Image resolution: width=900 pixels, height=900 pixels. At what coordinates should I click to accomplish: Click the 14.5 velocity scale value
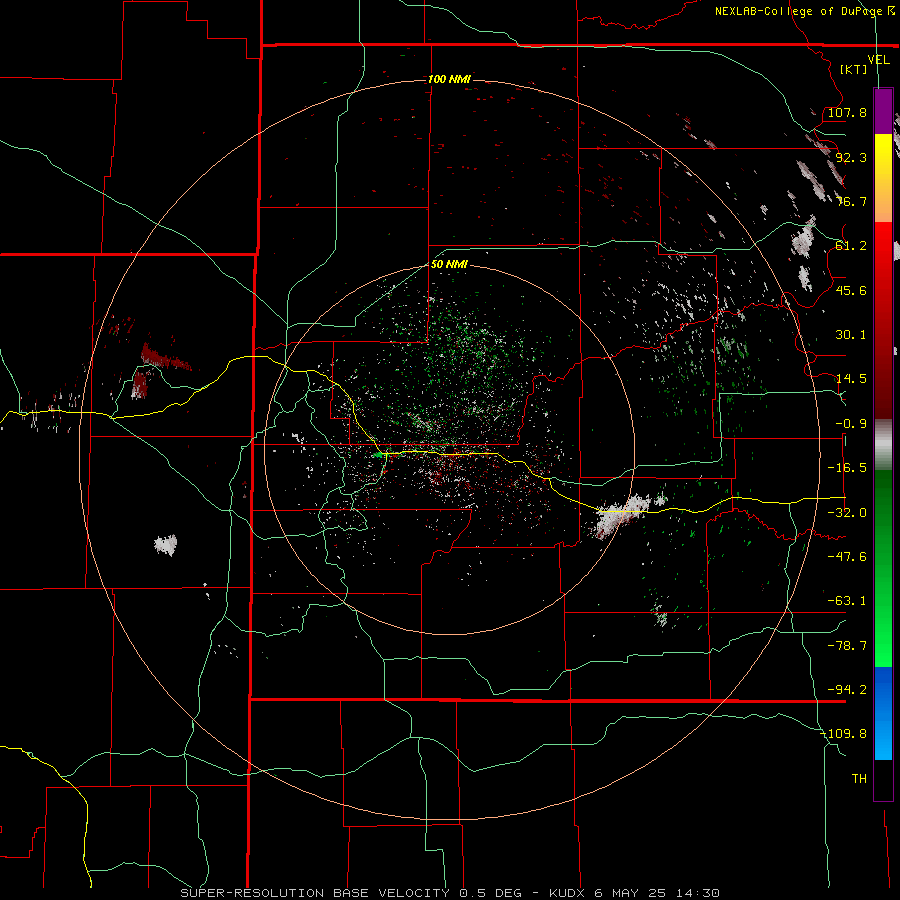pos(851,379)
